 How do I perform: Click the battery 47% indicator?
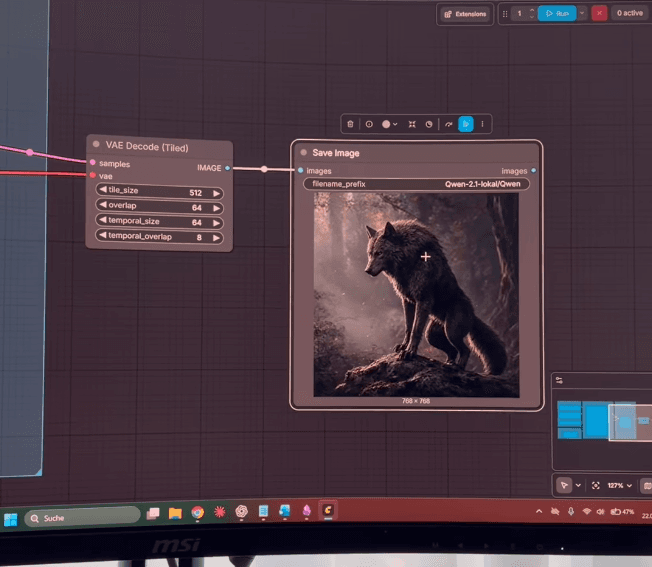click(x=622, y=512)
